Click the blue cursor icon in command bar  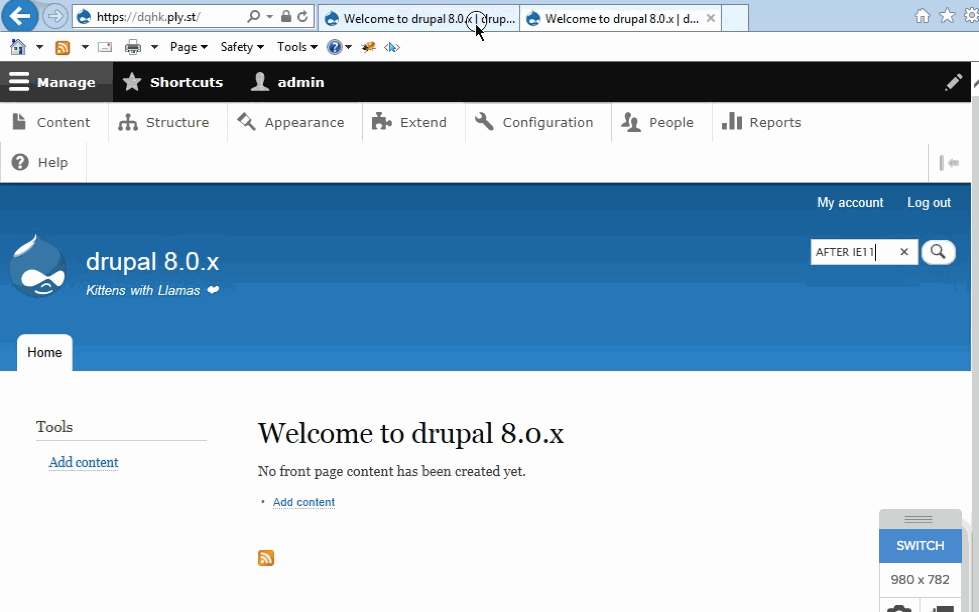[x=391, y=47]
